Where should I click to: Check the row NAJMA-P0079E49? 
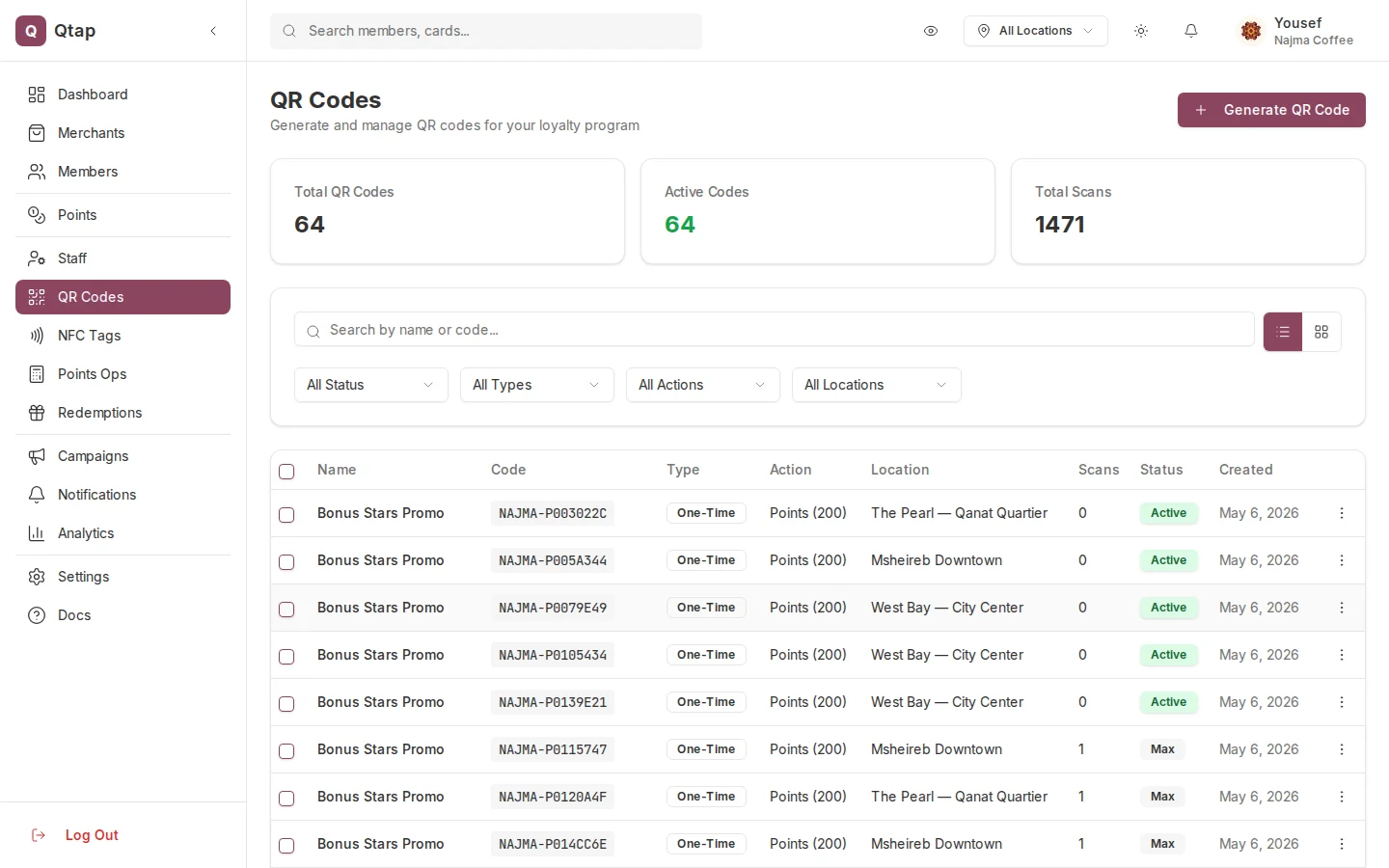coord(286,609)
